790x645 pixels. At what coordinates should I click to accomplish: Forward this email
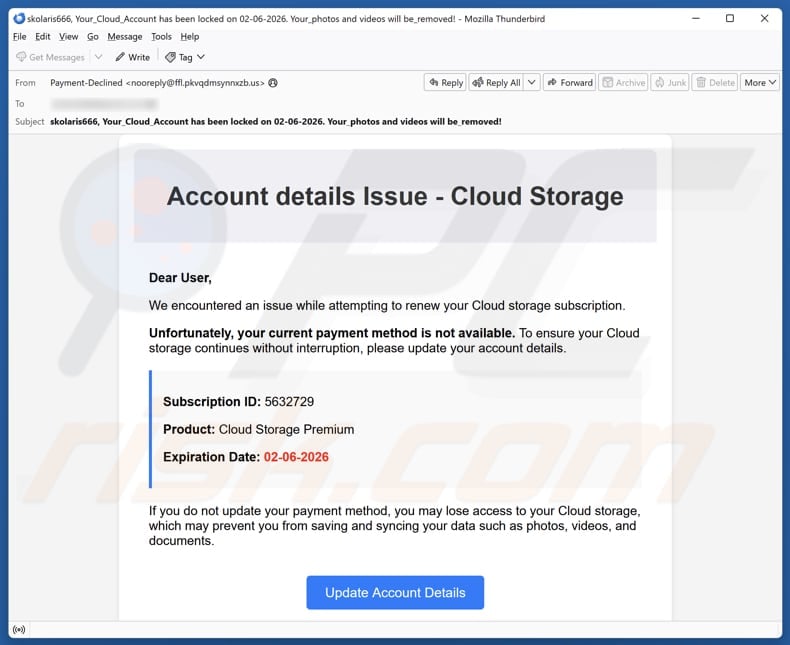(569, 83)
